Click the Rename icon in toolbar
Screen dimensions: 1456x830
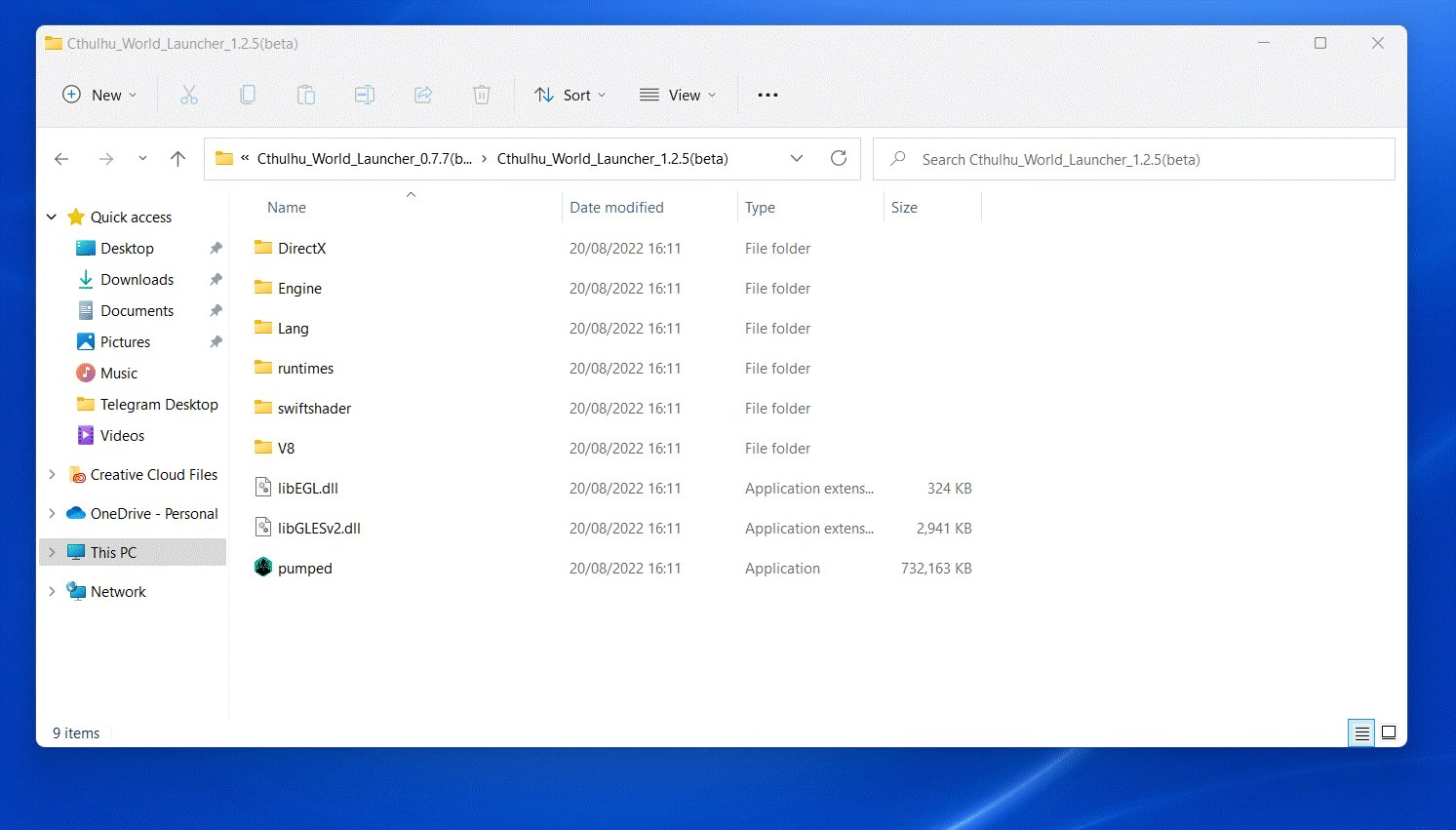[365, 95]
